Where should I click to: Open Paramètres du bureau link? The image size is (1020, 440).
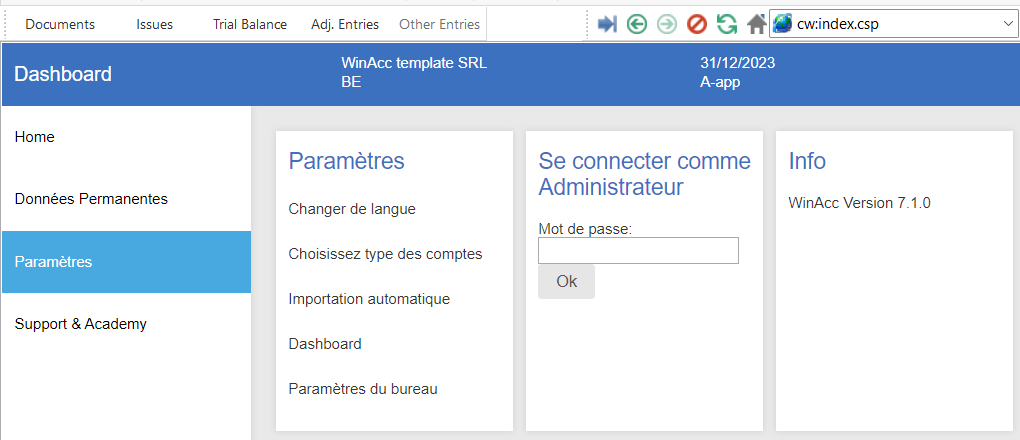(363, 389)
